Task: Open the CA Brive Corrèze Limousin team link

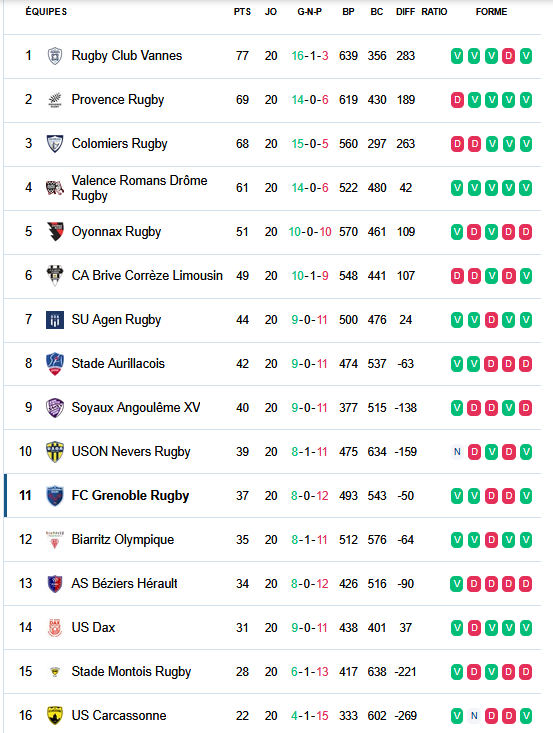Action: click(147, 275)
